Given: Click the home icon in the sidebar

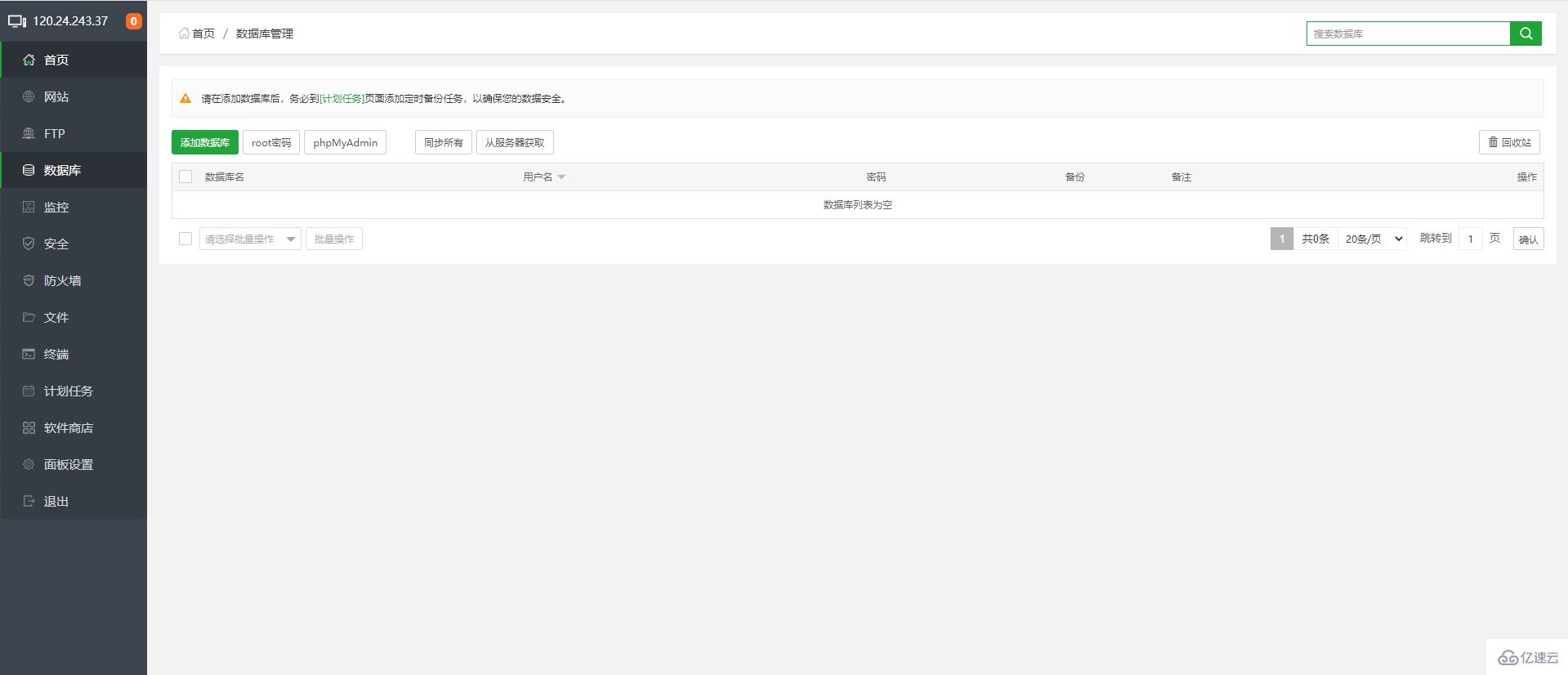Looking at the screenshot, I should click(29, 60).
